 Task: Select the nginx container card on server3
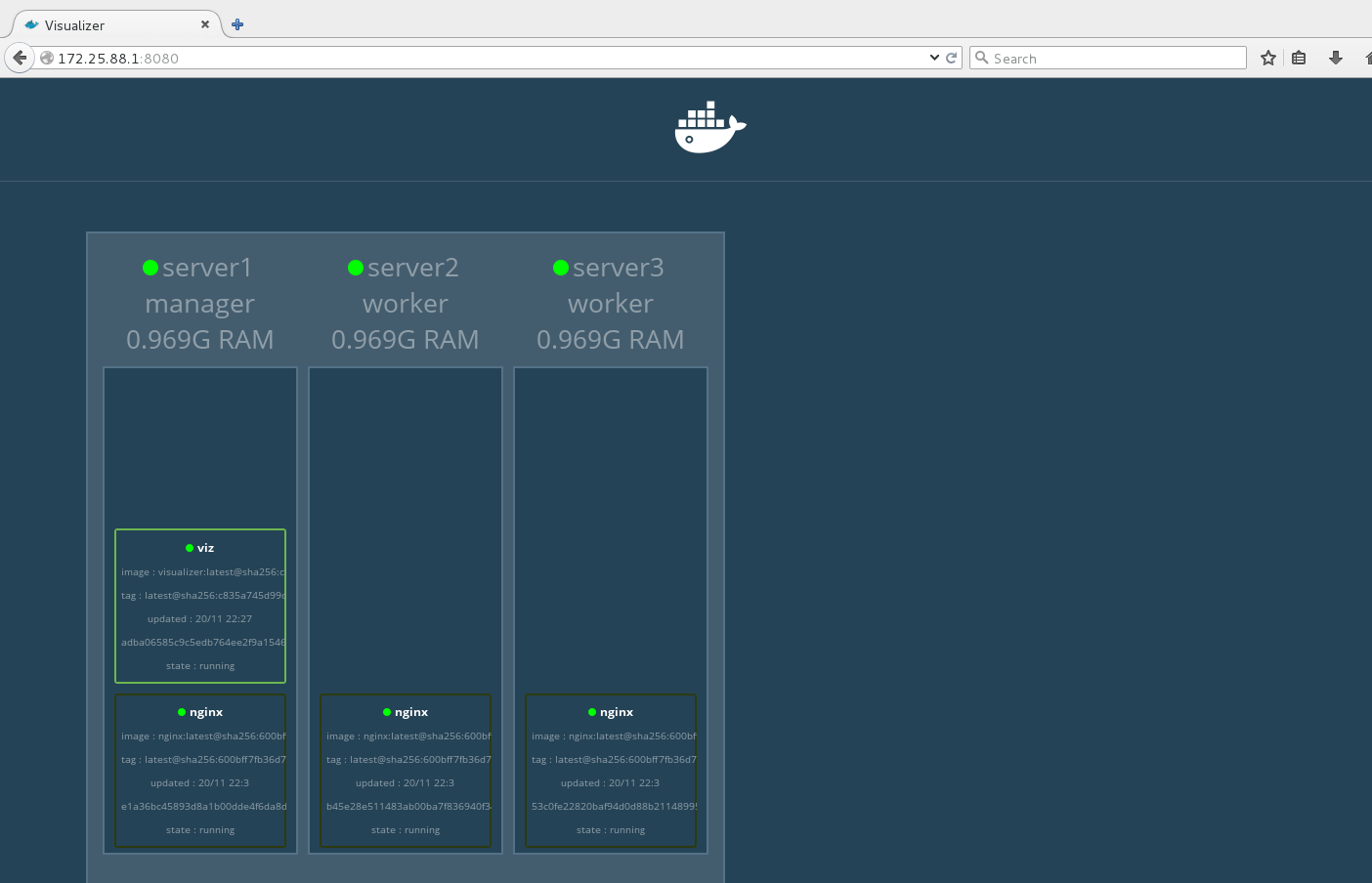(x=610, y=771)
